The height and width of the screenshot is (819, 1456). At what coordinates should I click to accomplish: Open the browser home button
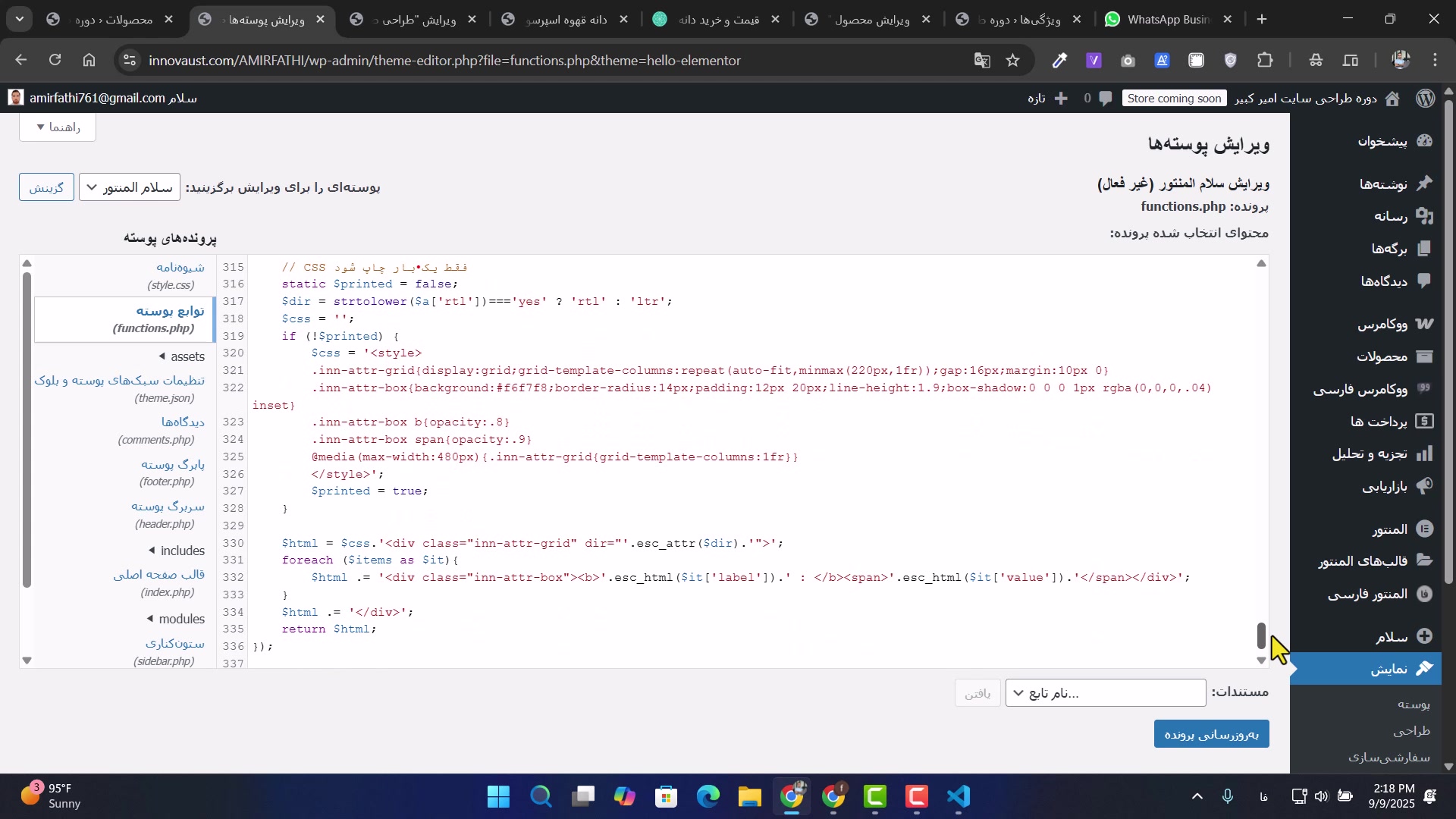pyautogui.click(x=89, y=61)
